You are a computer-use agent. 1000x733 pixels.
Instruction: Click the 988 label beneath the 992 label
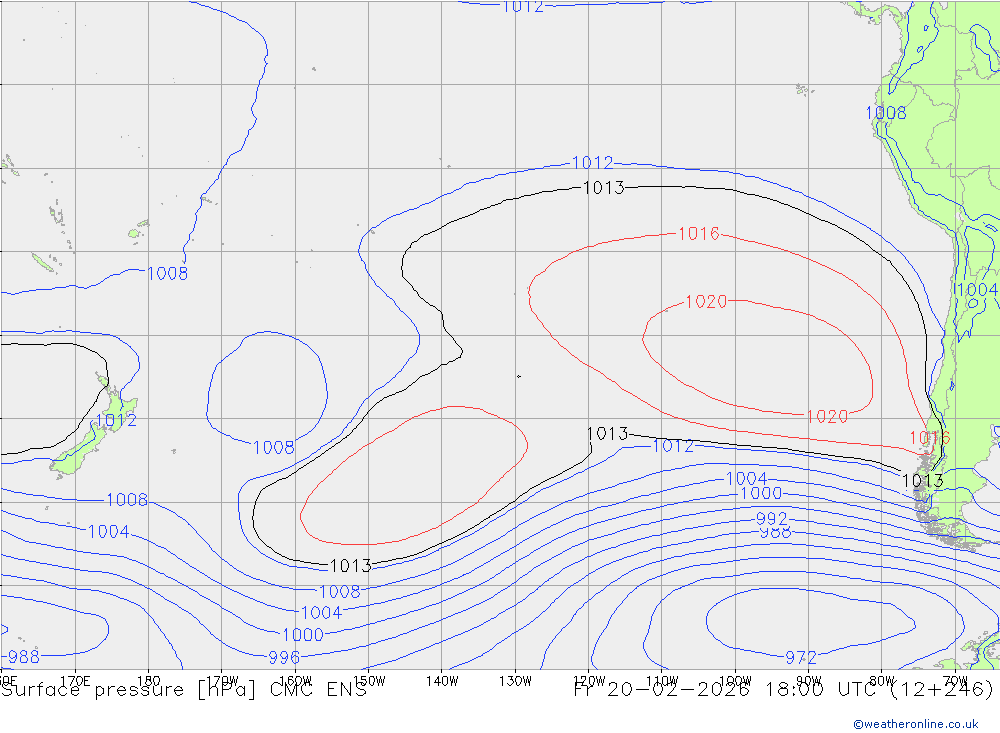pos(776,533)
